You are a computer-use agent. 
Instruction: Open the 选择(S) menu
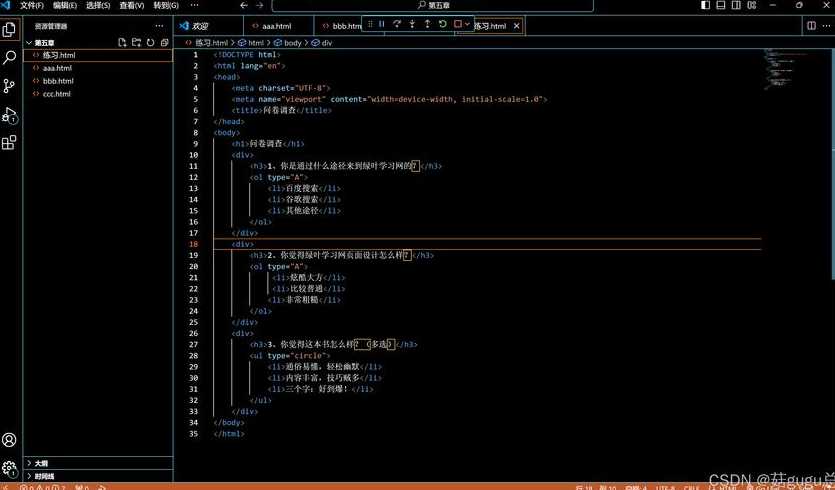point(98,5)
